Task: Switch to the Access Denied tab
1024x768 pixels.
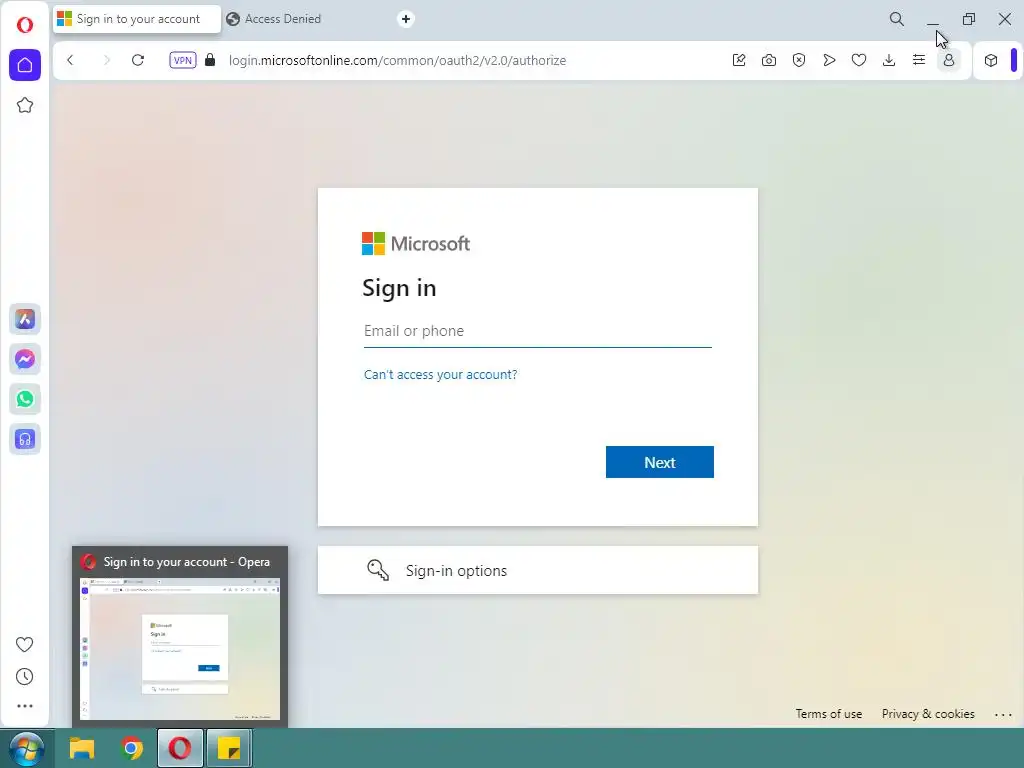Action: click(x=282, y=19)
